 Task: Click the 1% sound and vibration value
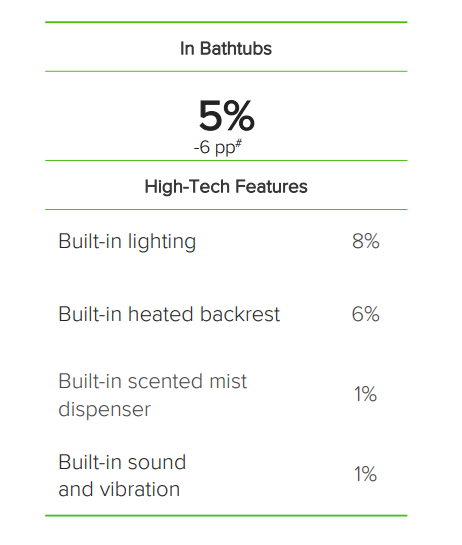(x=365, y=474)
